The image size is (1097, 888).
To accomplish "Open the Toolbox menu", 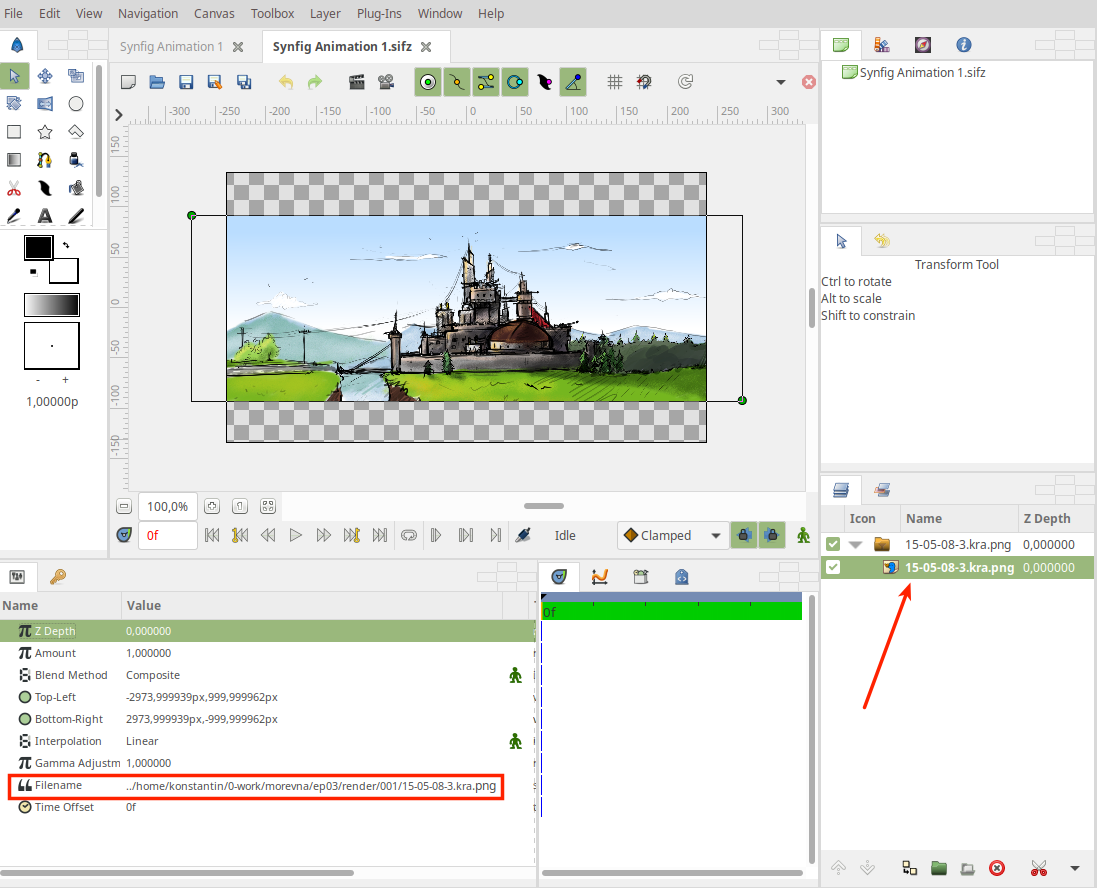I will pyautogui.click(x=272, y=13).
